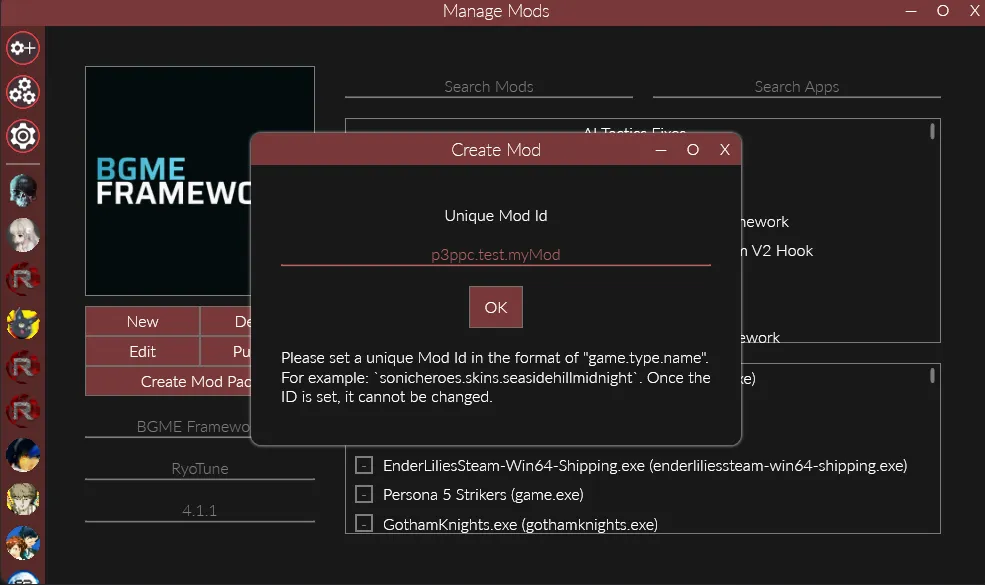Click the button starting with "Pu" beside Edit
This screenshot has height=585, width=985.
coord(226,352)
